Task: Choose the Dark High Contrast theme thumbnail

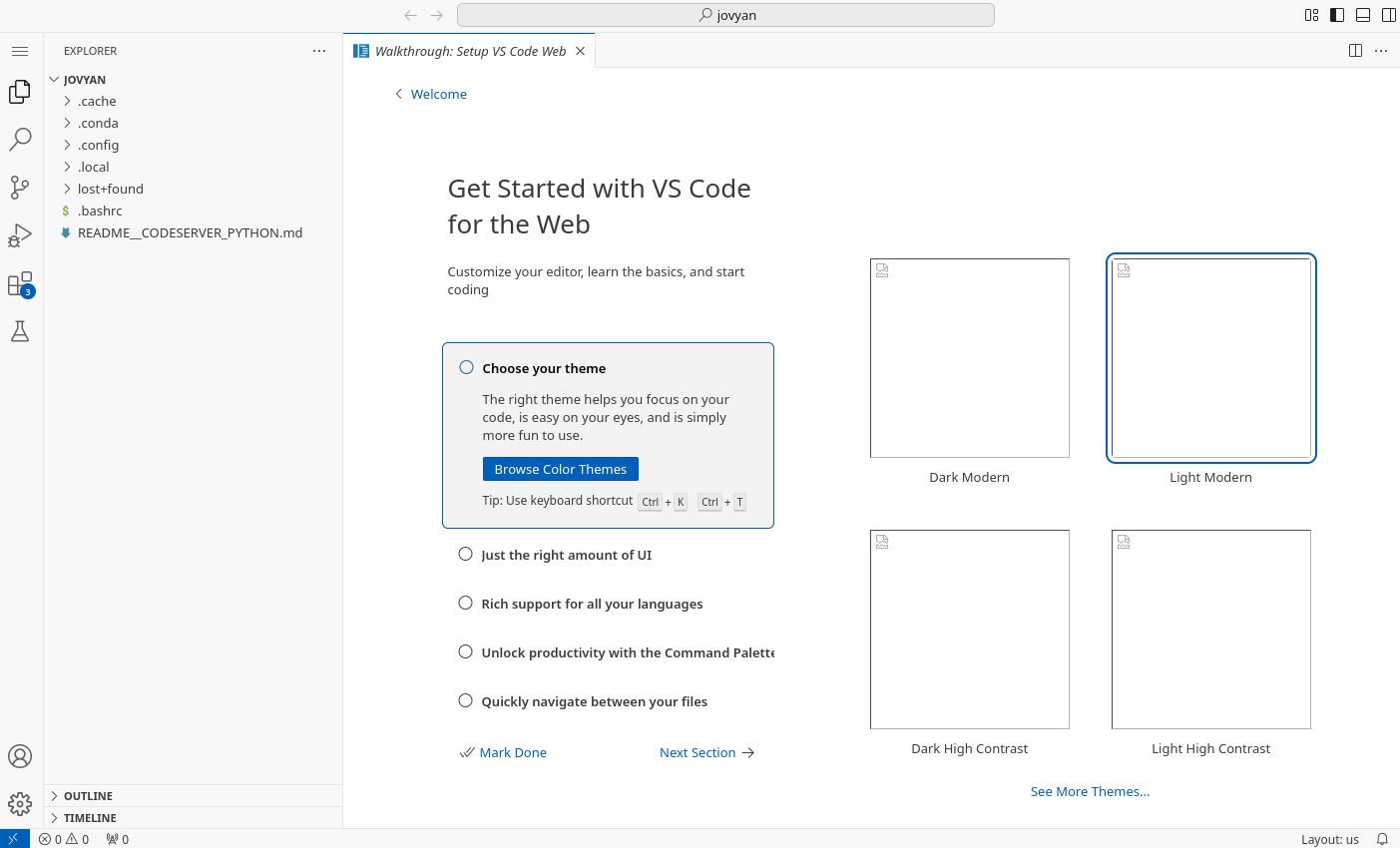Action: [970, 630]
